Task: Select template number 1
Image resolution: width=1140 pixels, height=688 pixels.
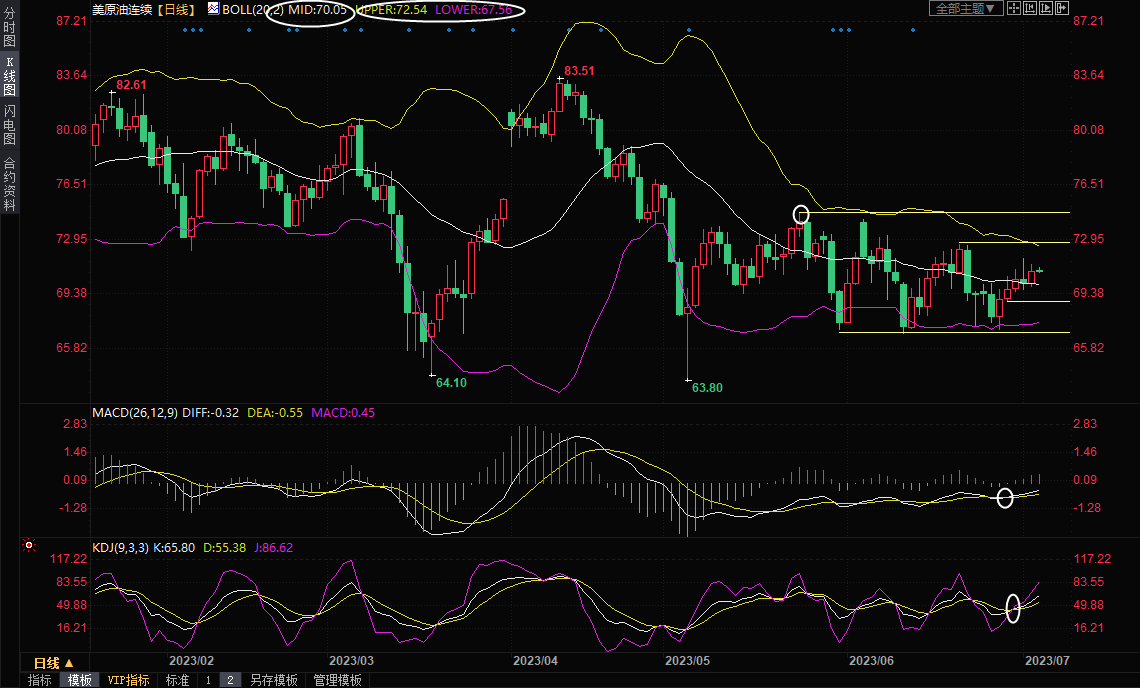Action: pos(208,680)
